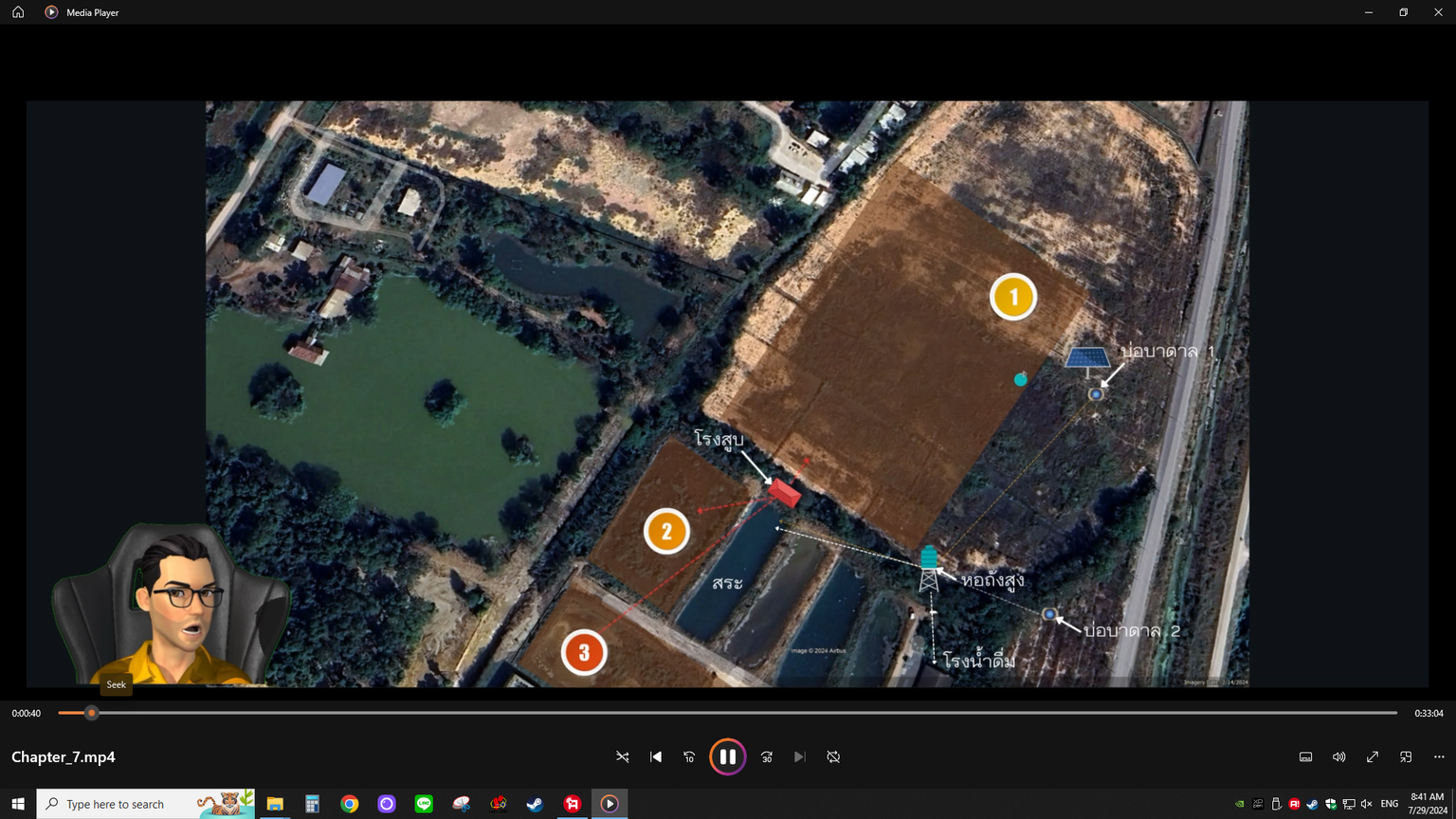1456x819 pixels.
Task: Open LINE app from taskbar
Action: pyautogui.click(x=424, y=804)
